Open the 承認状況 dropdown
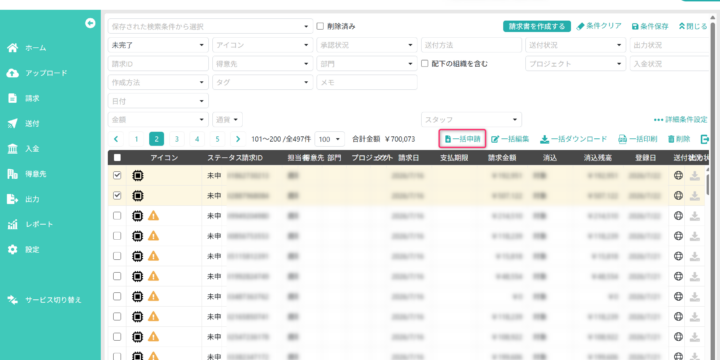Screen dimensions: 720x360 [367, 45]
